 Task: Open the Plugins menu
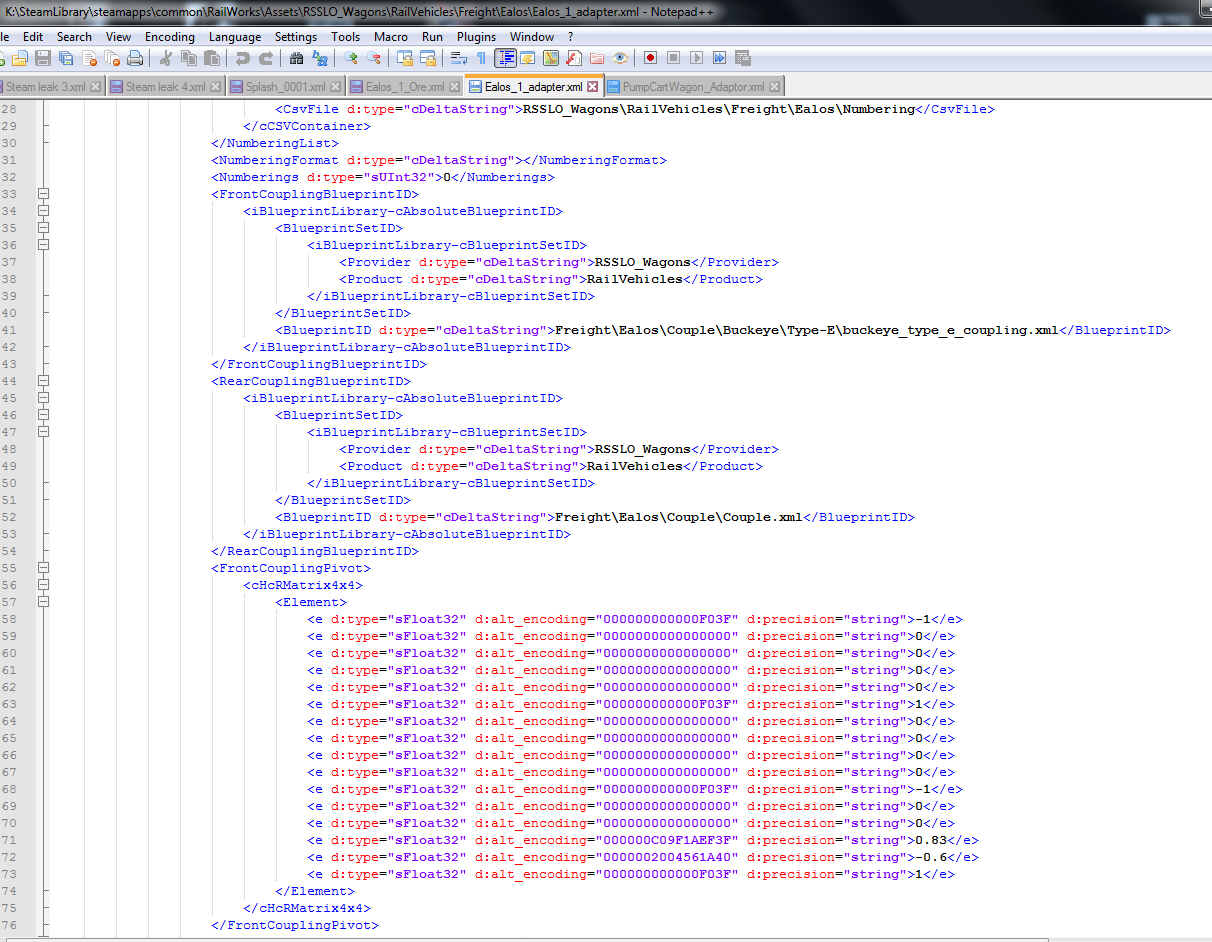click(476, 37)
